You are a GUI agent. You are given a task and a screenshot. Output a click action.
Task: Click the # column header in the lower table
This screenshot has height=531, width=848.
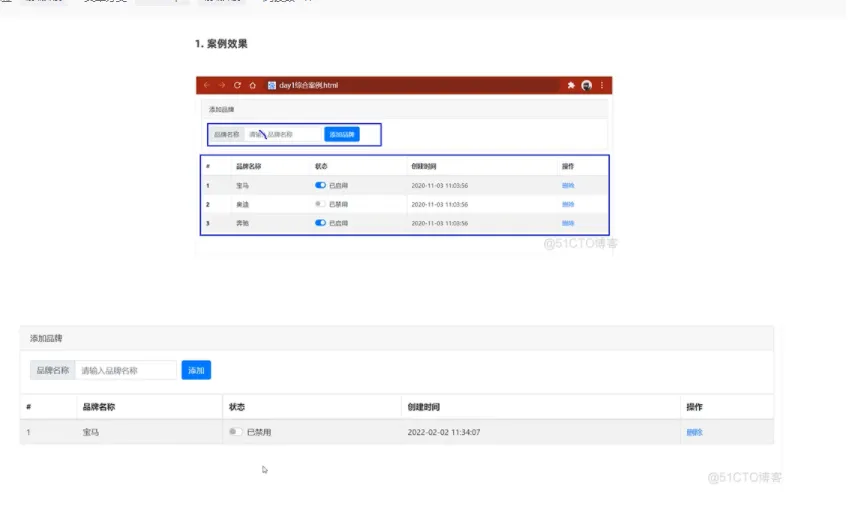[29, 407]
